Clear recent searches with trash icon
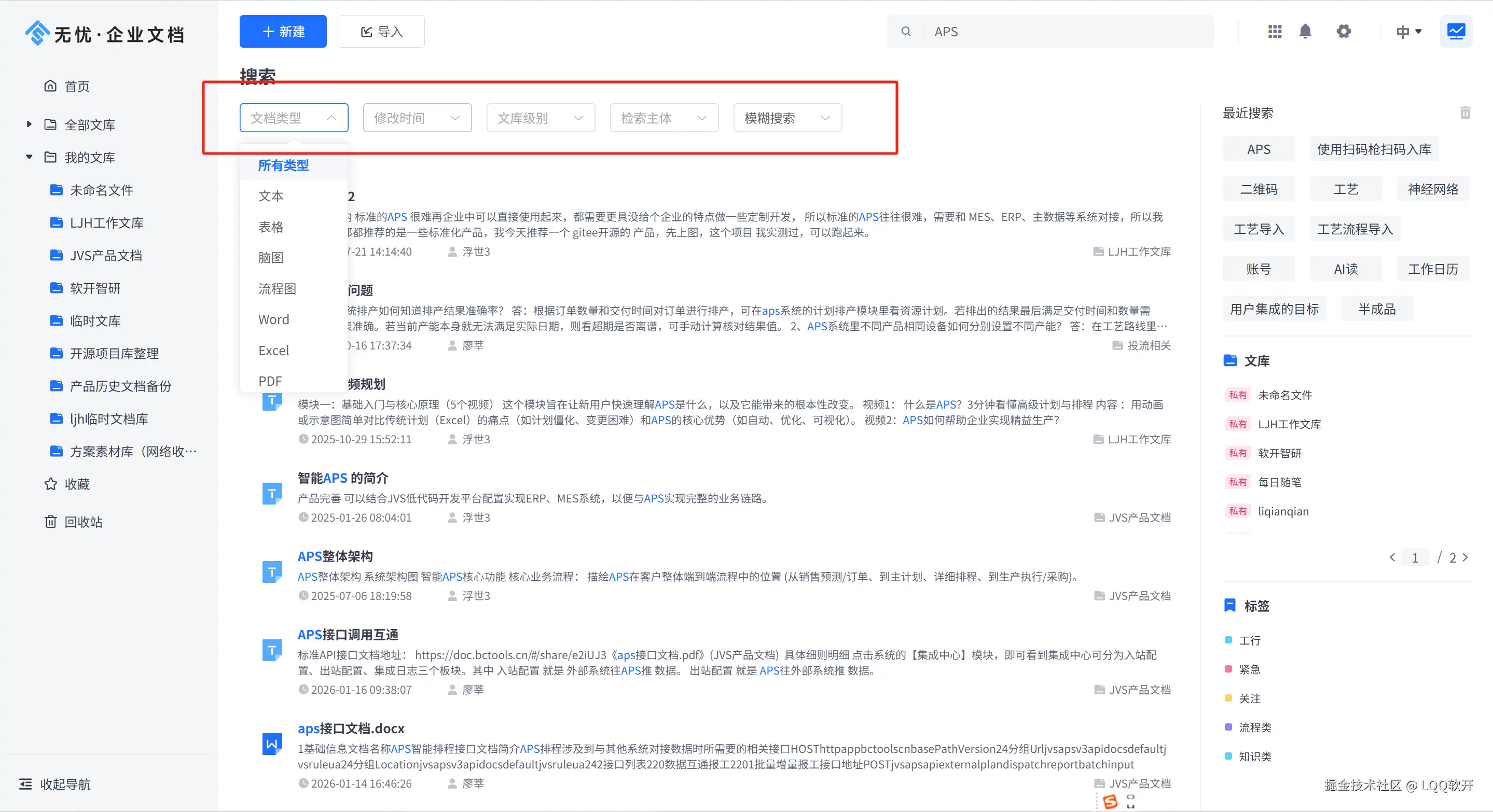 1464,113
